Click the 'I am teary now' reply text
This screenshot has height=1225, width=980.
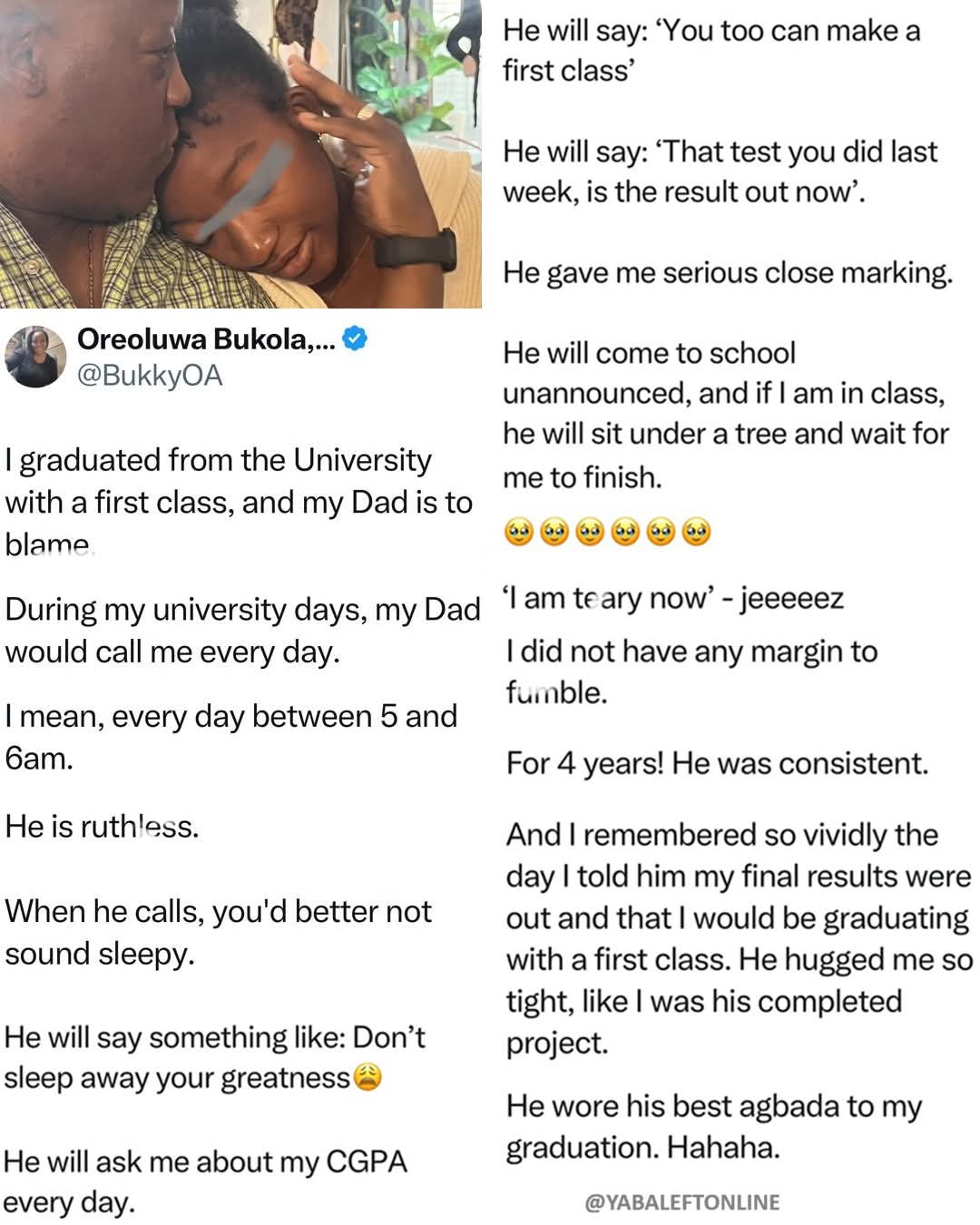pyautogui.click(x=674, y=598)
